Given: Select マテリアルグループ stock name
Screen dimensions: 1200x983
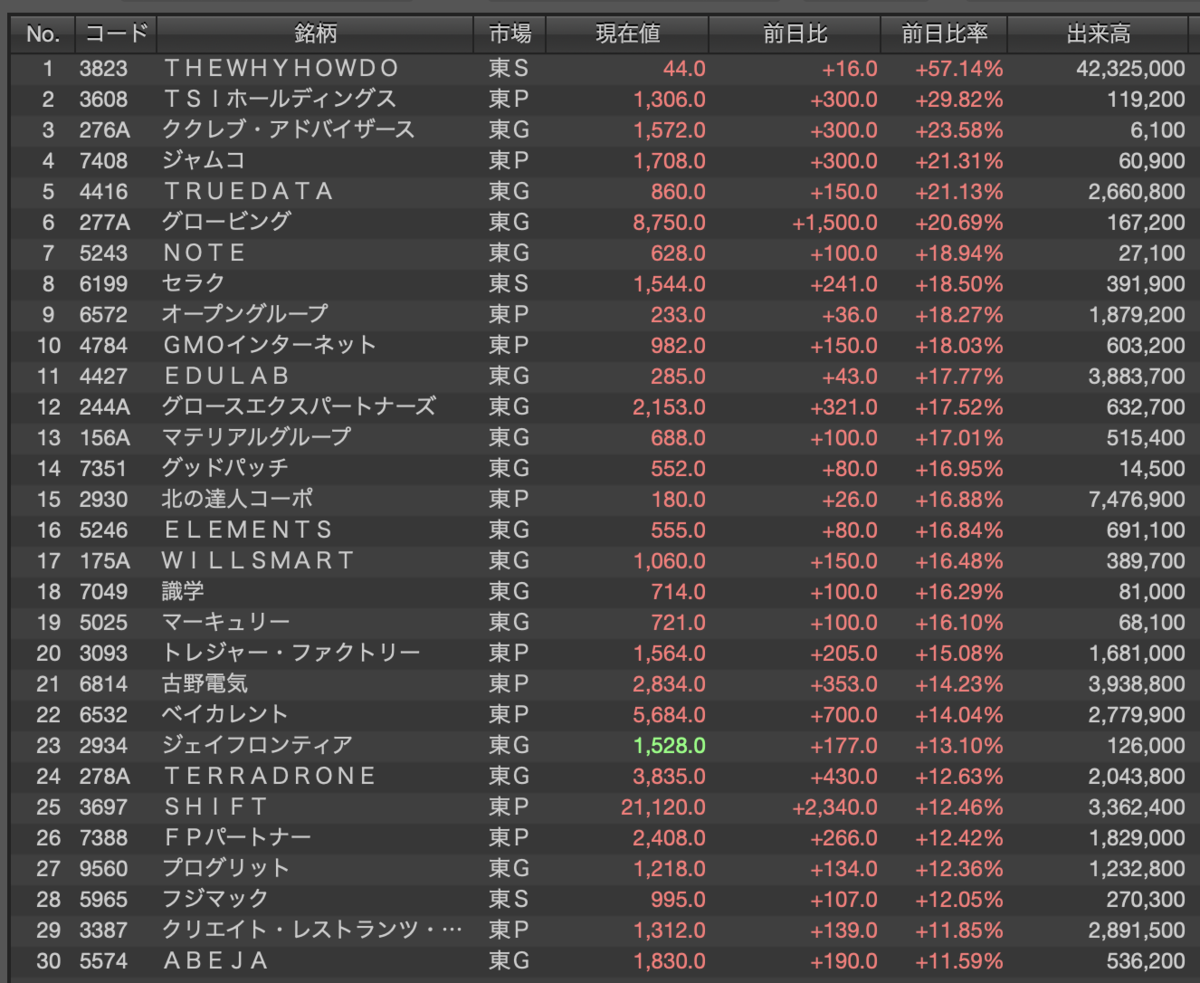Looking at the screenshot, I should [257, 437].
